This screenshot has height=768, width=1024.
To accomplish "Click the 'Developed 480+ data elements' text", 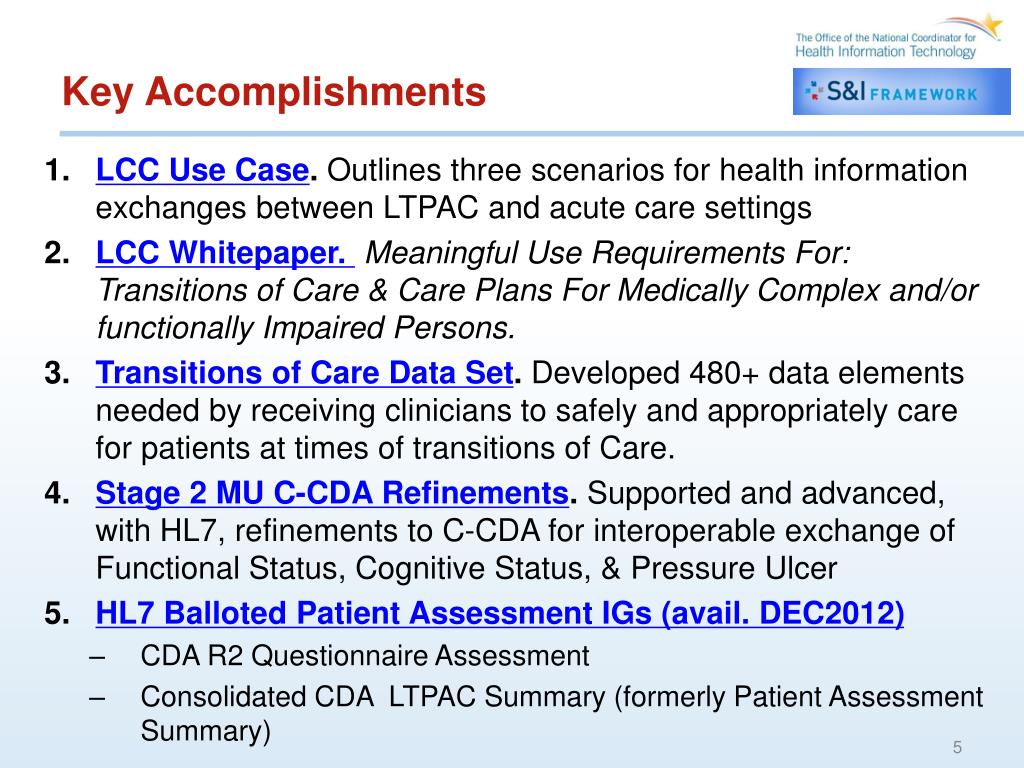I will (747, 373).
